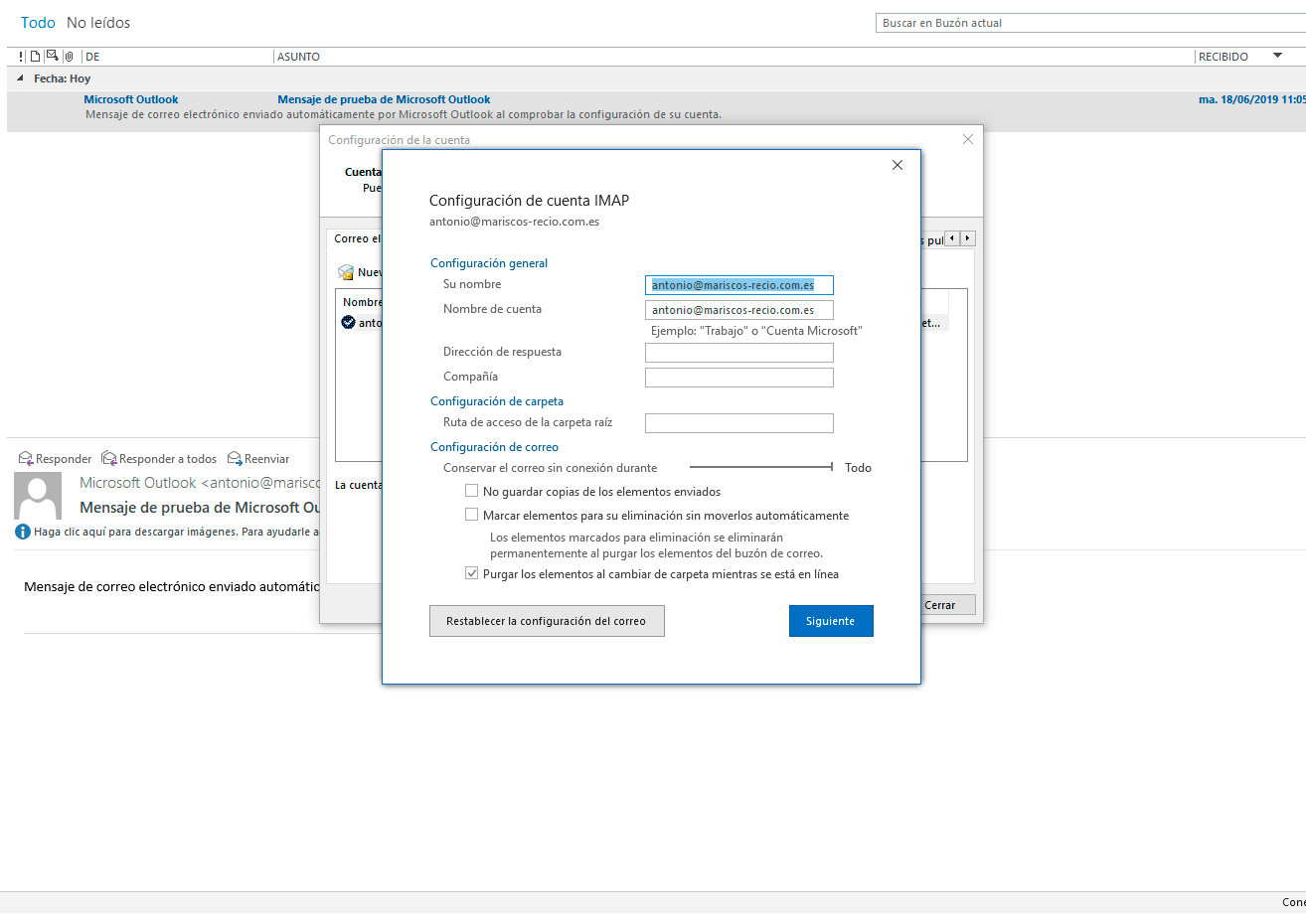Click the Responder a todos icon

click(109, 458)
